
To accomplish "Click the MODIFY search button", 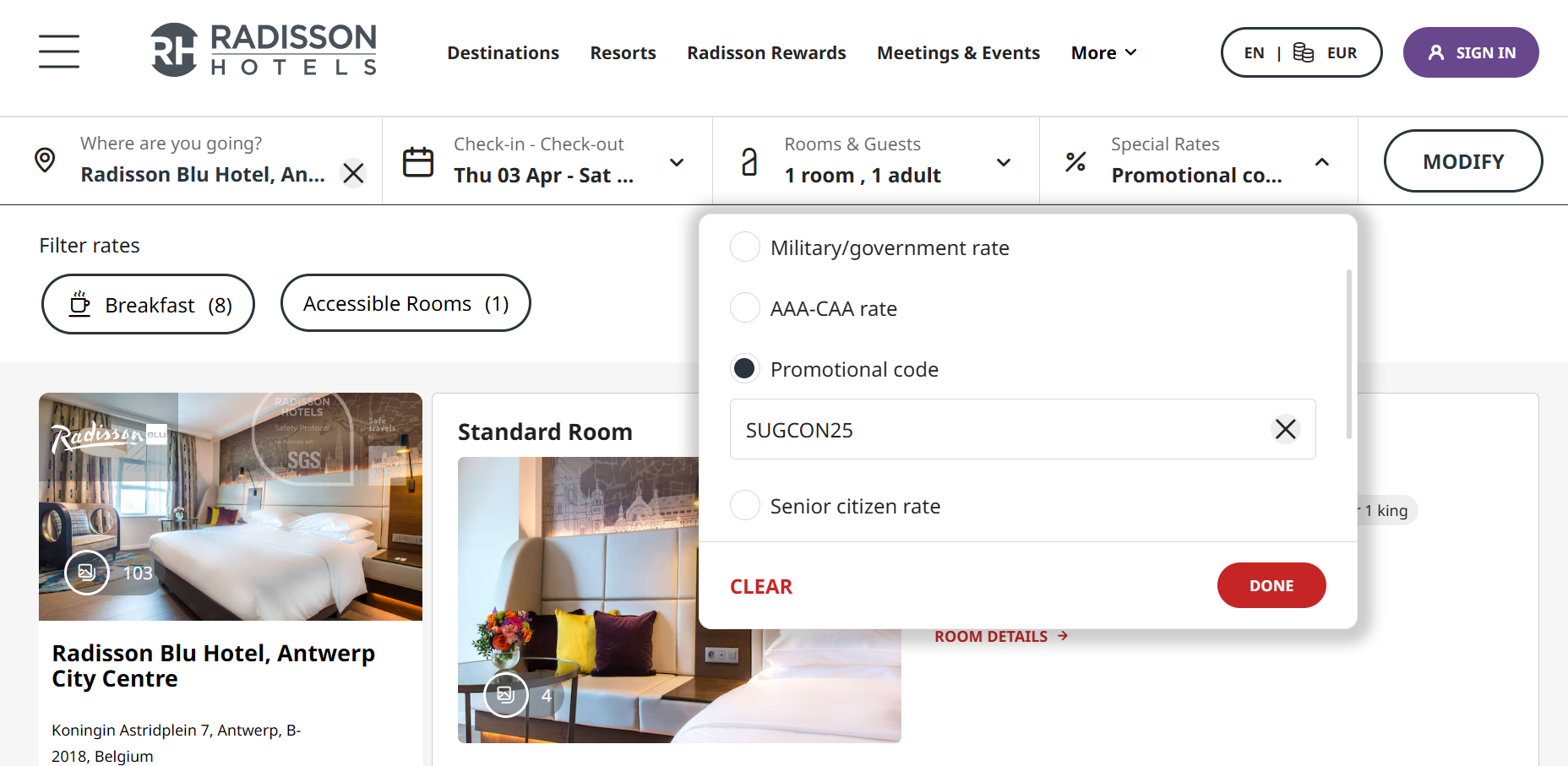I will click(1463, 160).
